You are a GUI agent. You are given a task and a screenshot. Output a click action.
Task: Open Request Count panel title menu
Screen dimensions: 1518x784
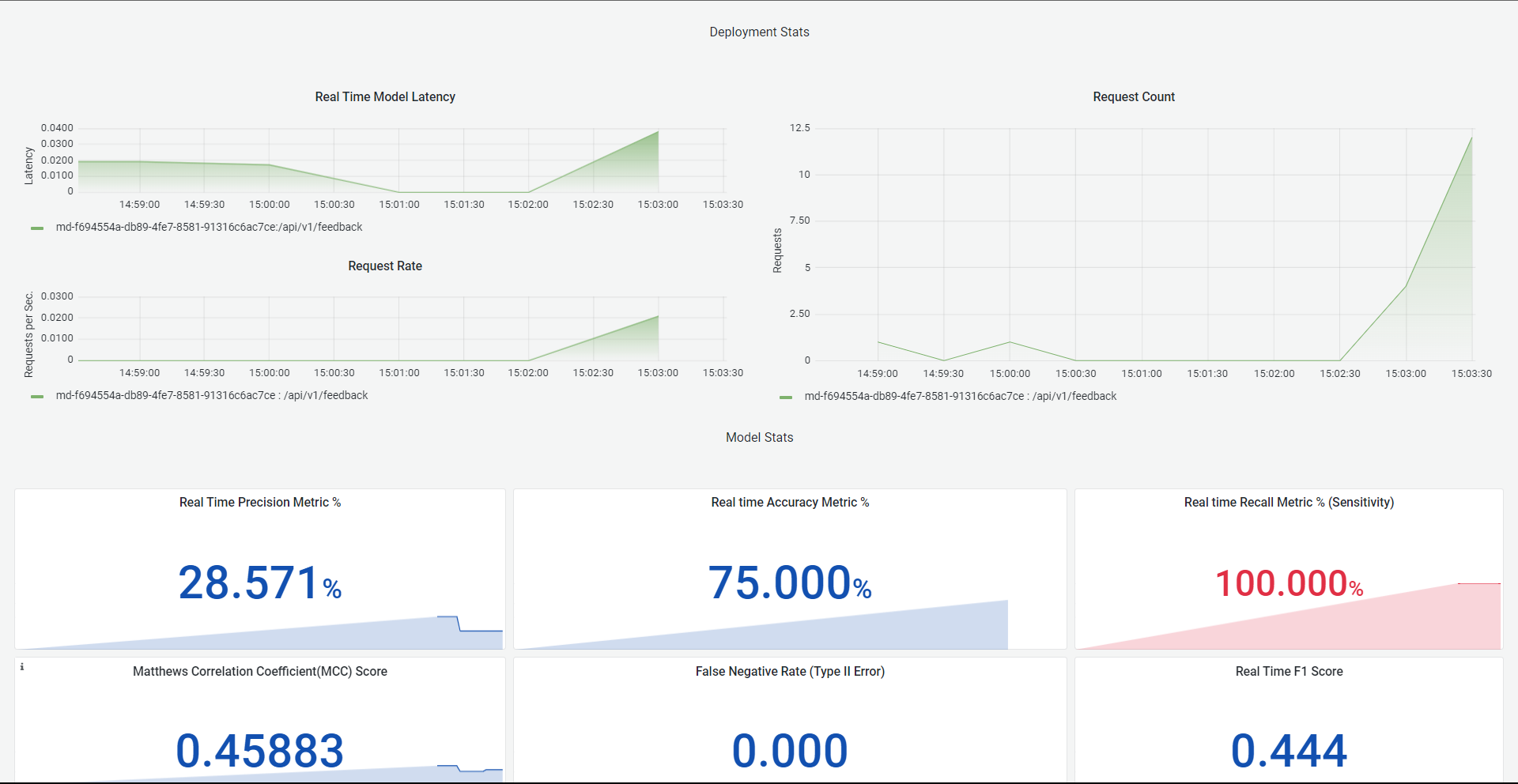1134,96
